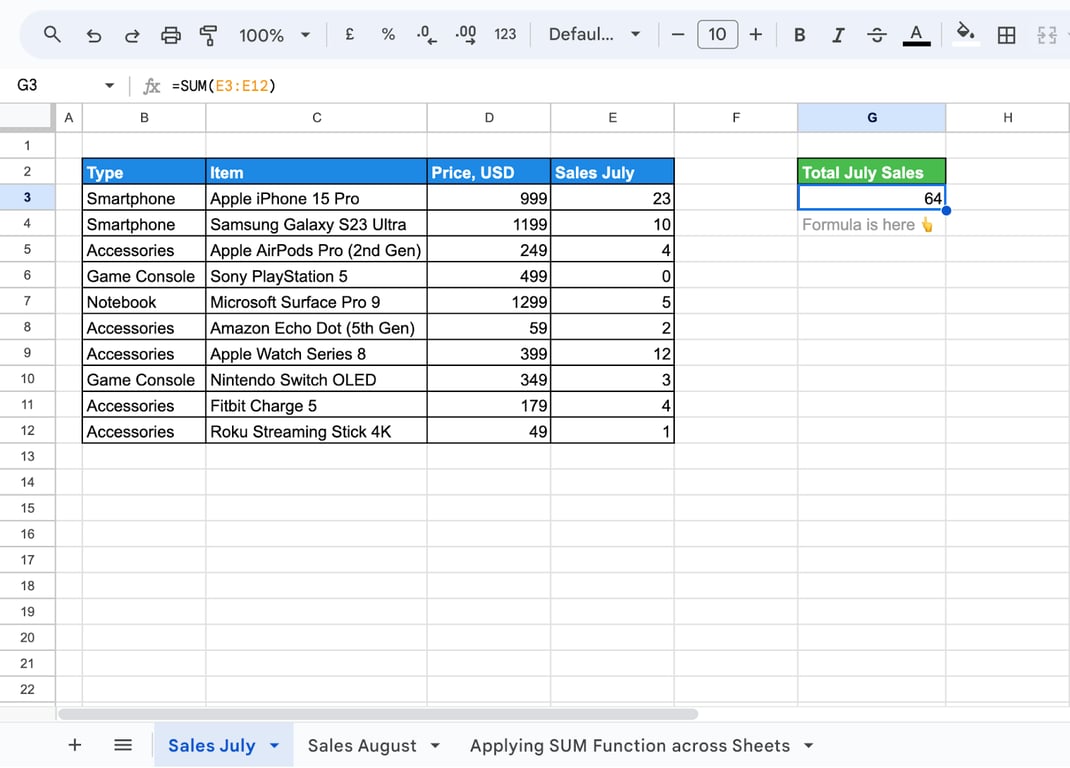
Task: Click the undo arrow icon
Action: click(93, 35)
